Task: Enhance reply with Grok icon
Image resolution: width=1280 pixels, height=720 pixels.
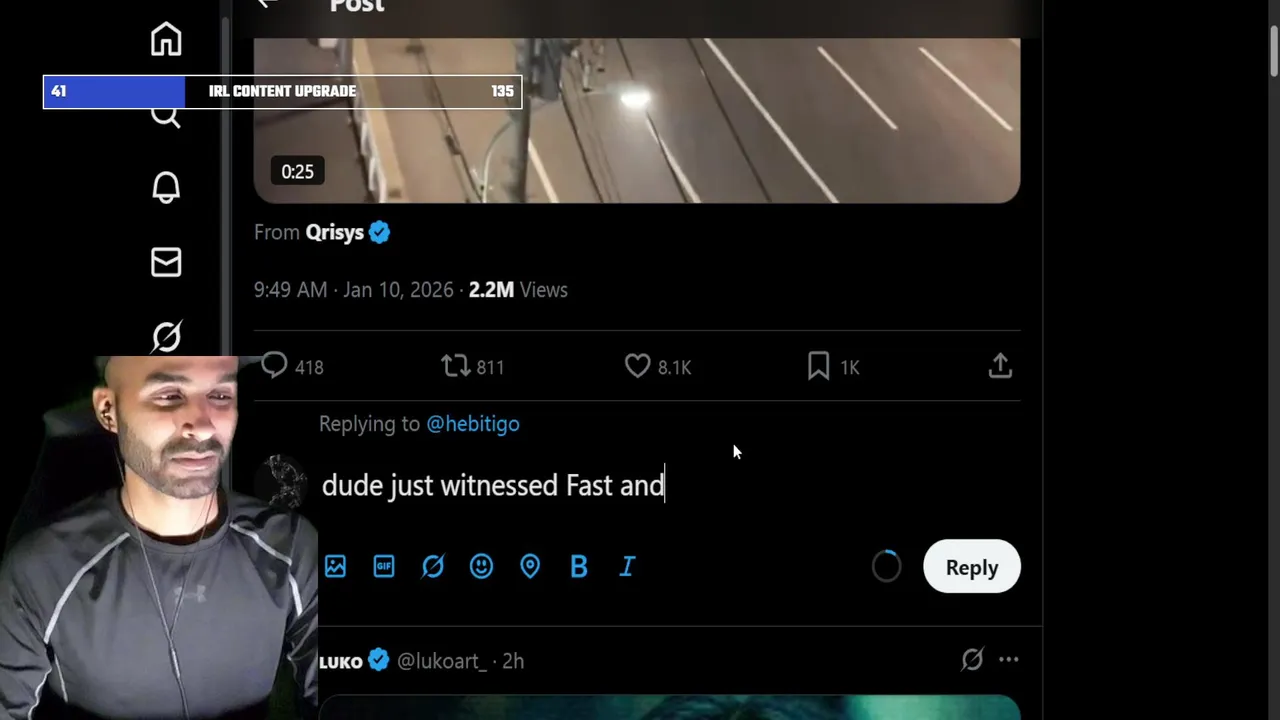Action: click(433, 567)
